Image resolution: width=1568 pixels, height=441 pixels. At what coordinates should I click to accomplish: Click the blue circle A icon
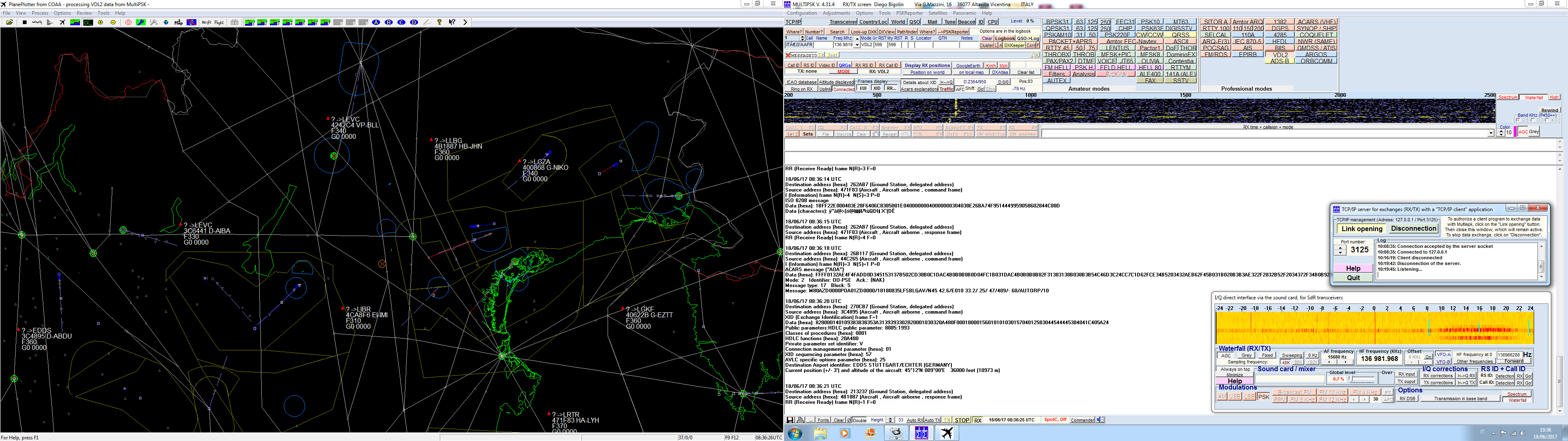376,22
